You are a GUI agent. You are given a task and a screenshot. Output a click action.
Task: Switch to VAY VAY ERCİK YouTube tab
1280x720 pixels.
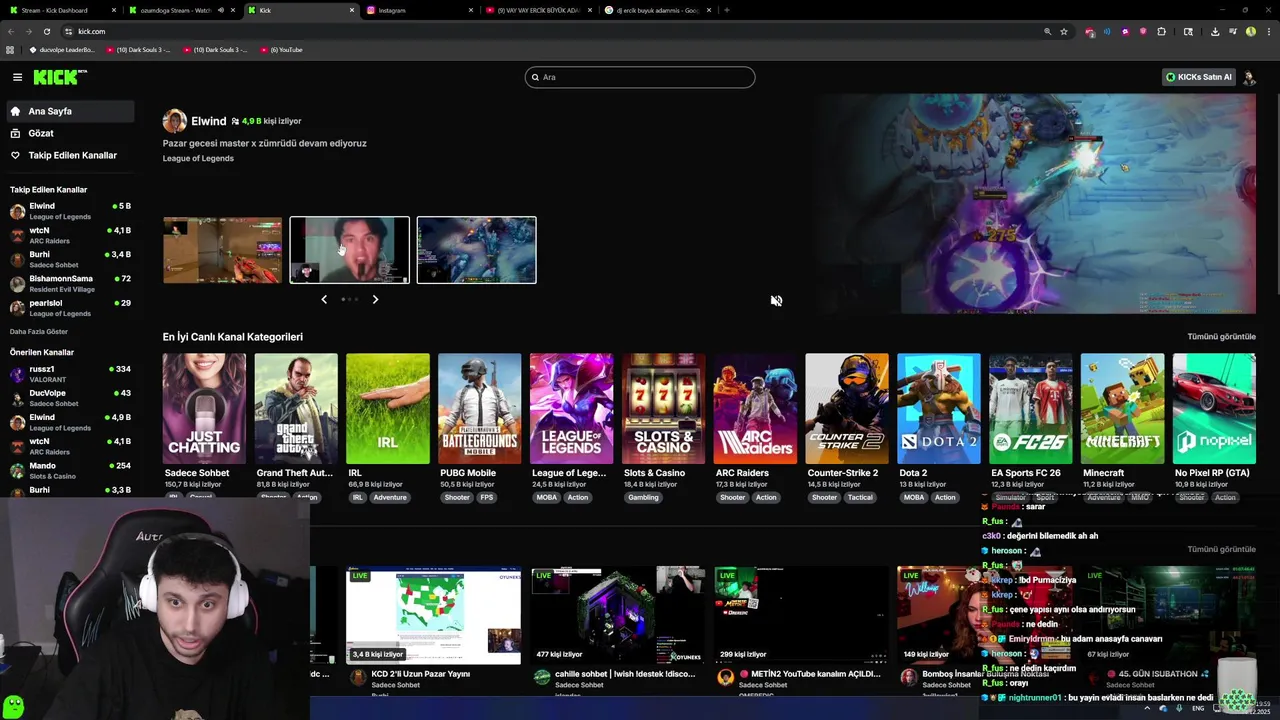coord(539,10)
